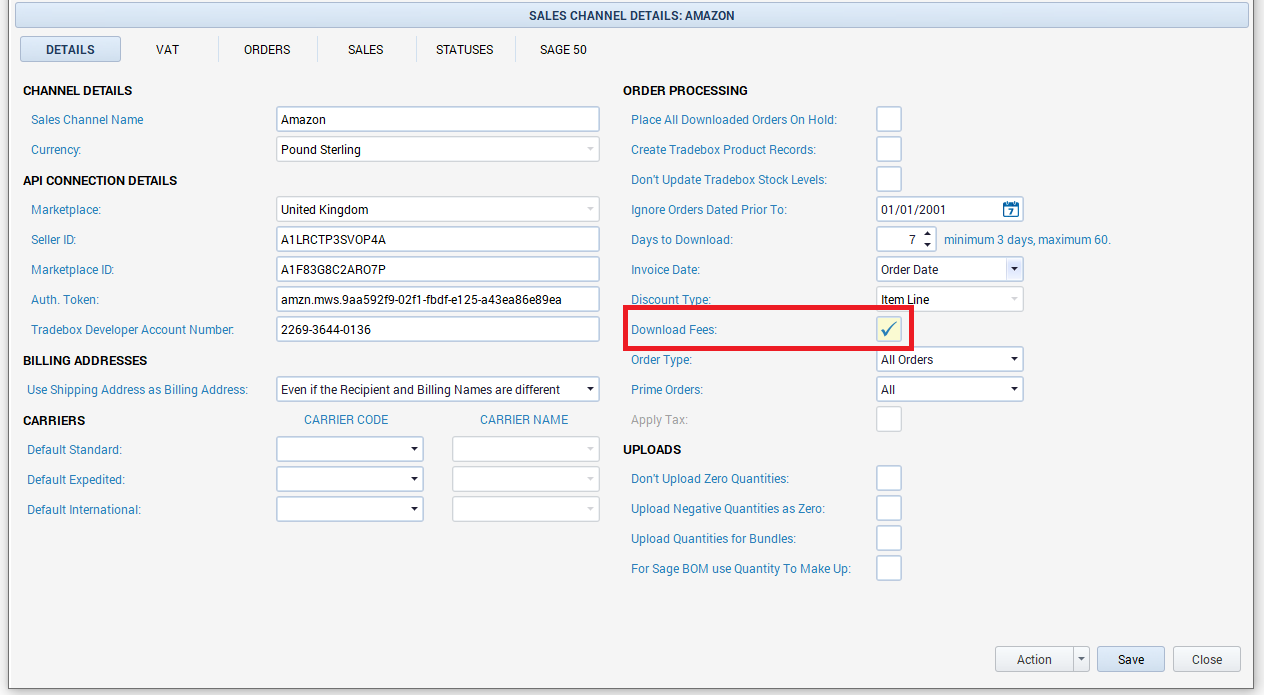
Task: Open Default Expedited carrier name dropdown
Action: [x=590, y=480]
